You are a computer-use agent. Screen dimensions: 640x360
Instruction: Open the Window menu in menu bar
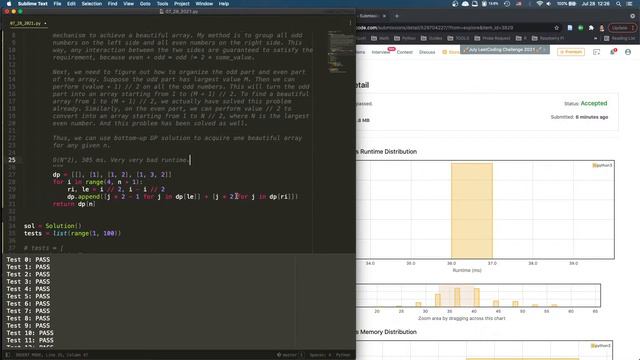pos(204,4)
